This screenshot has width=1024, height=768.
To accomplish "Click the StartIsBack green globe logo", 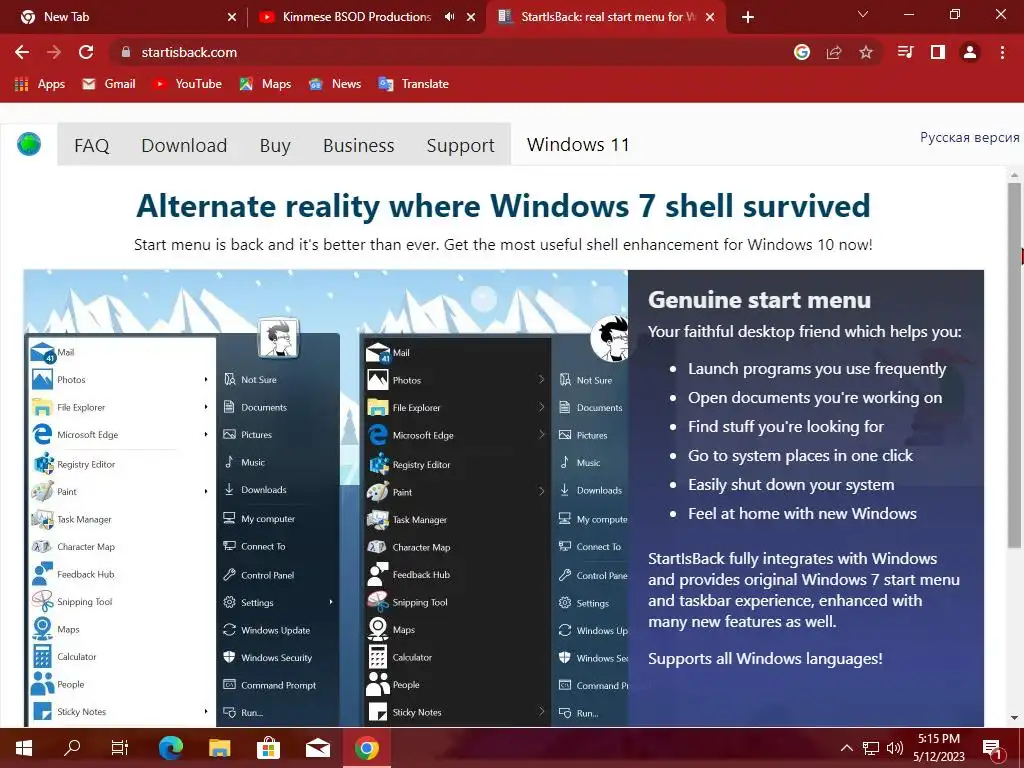I will pos(29,144).
